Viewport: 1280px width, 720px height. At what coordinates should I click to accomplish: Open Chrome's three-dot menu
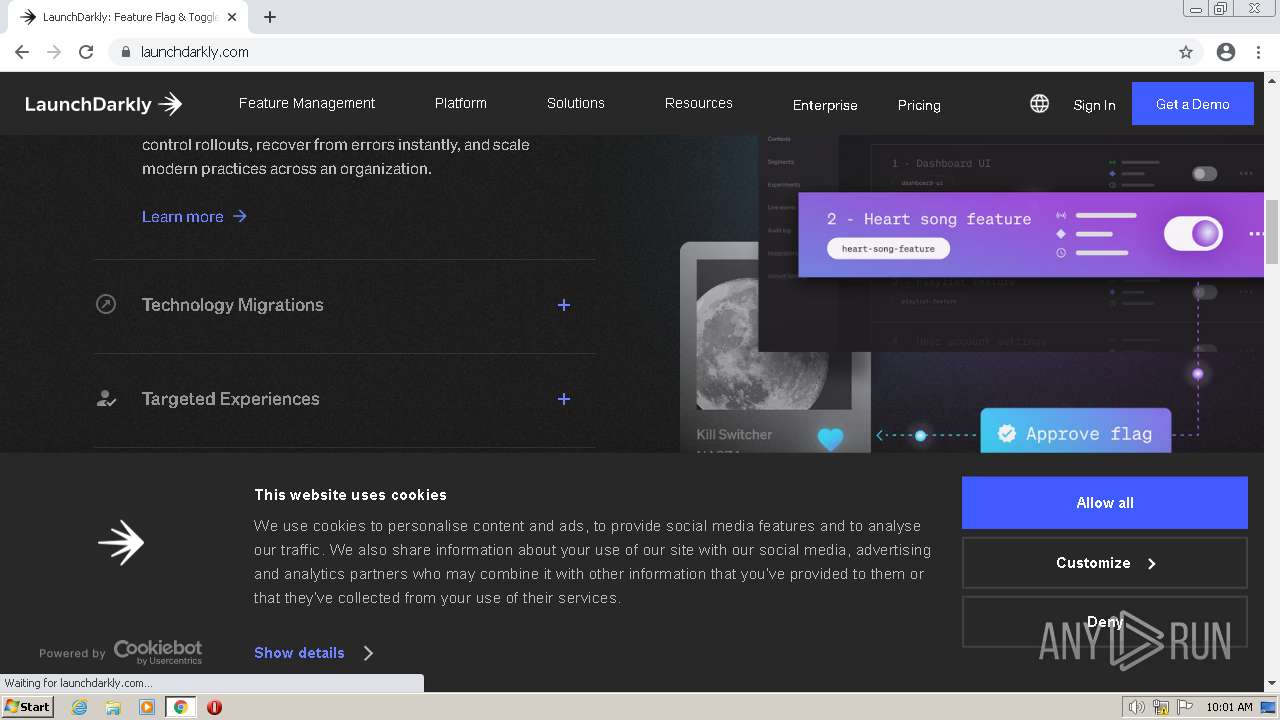(x=1256, y=52)
